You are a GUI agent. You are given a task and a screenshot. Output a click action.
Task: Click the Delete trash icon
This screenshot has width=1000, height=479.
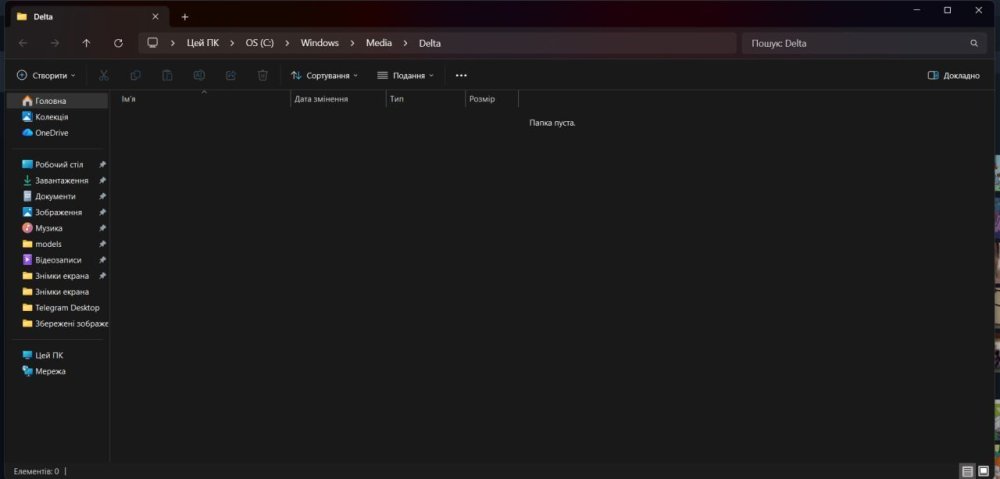(263, 75)
